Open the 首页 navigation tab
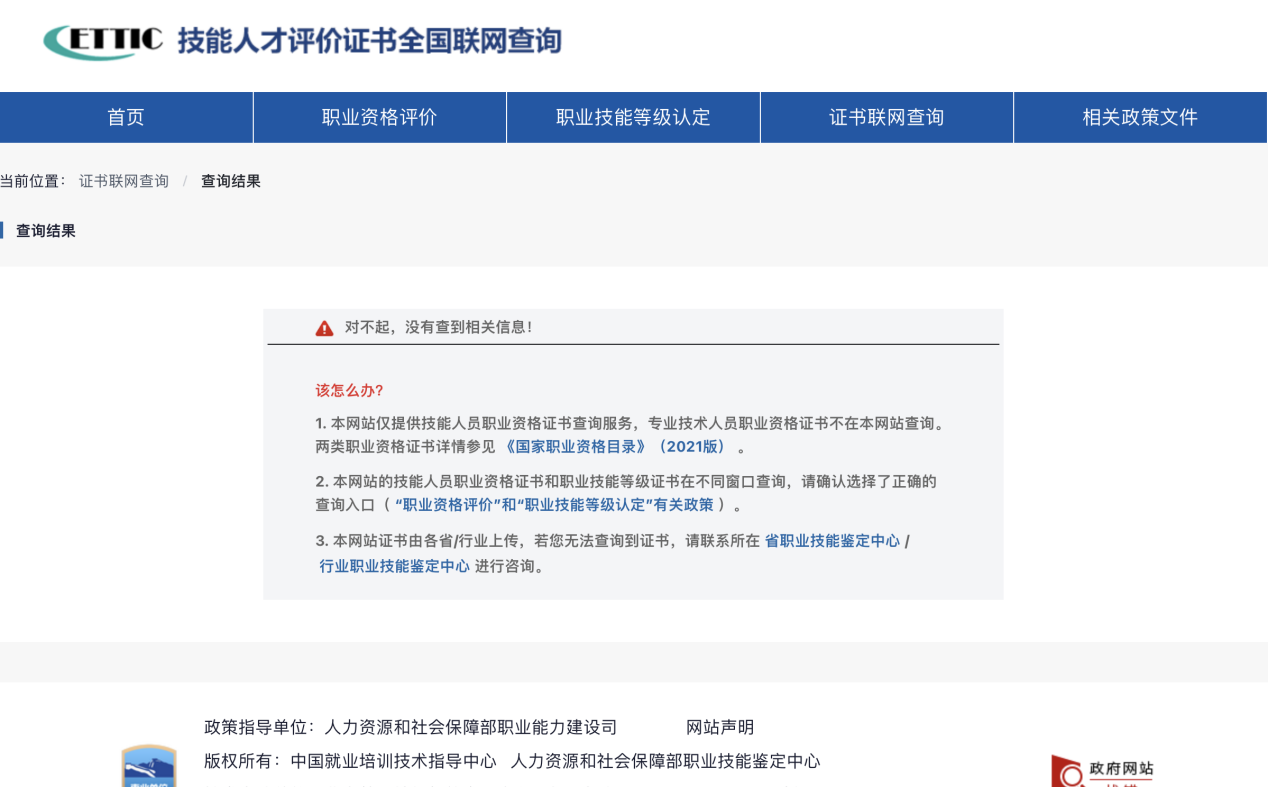This screenshot has width=1268, height=787. pos(126,117)
